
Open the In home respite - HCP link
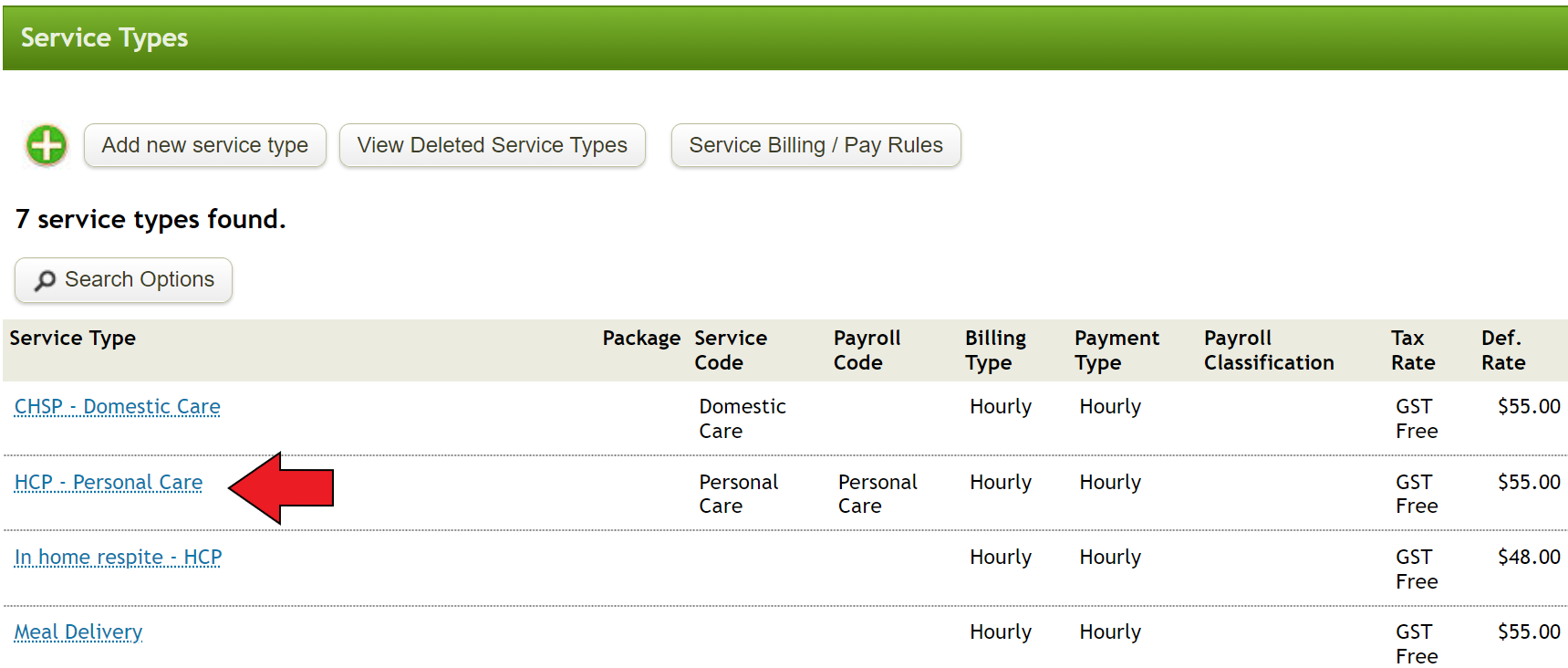[117, 557]
